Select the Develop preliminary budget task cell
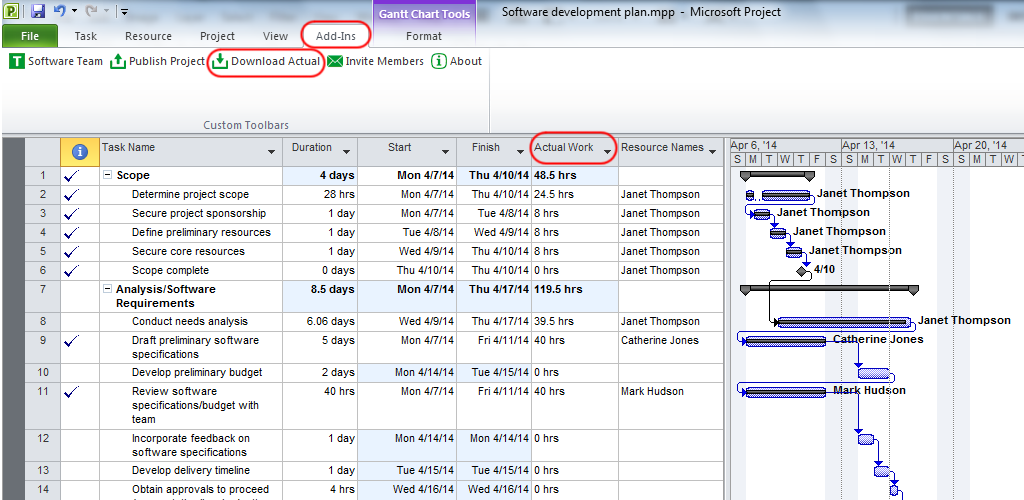This screenshot has height=500, width=1024. click(x=196, y=372)
